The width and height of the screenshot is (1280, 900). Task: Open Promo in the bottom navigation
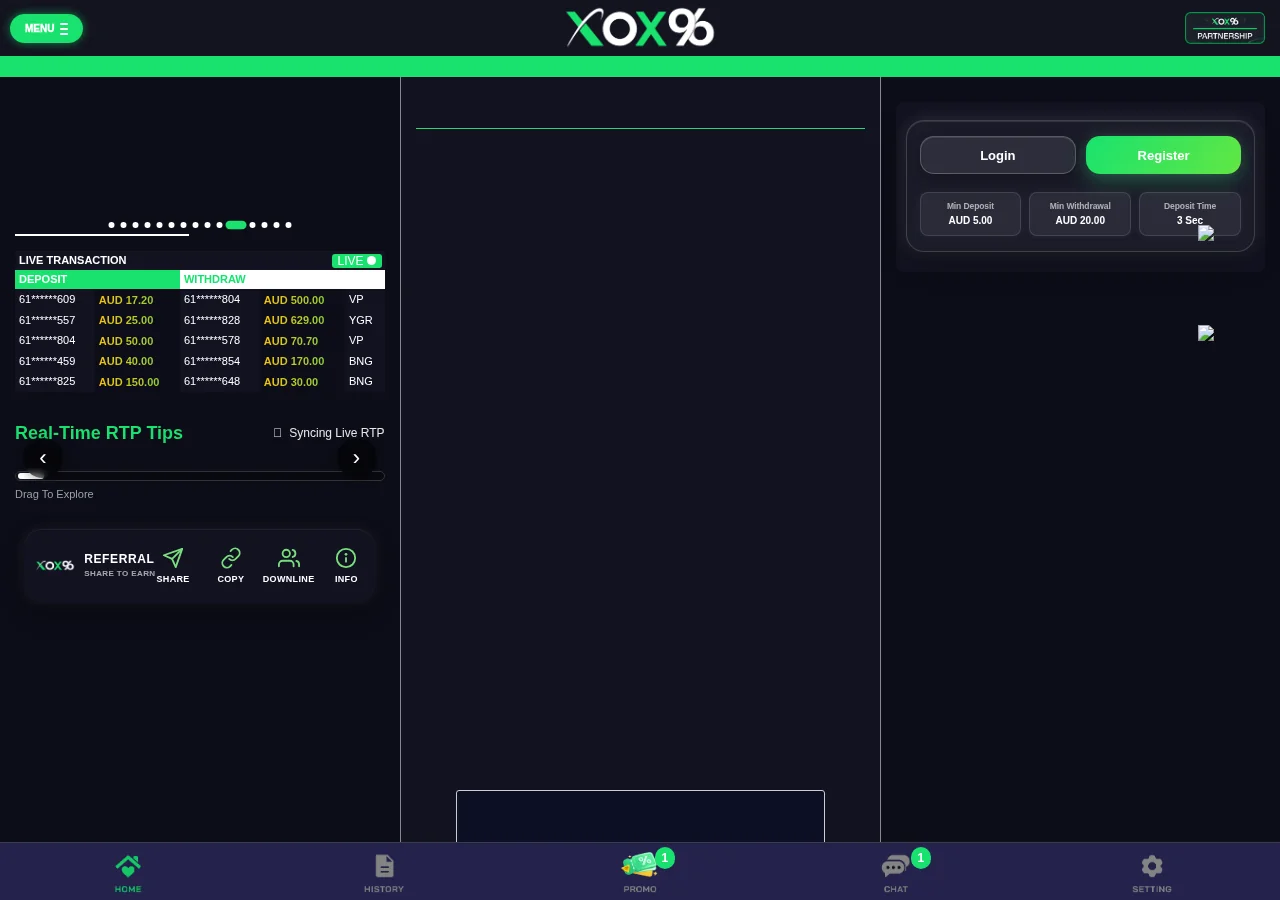tap(640, 872)
